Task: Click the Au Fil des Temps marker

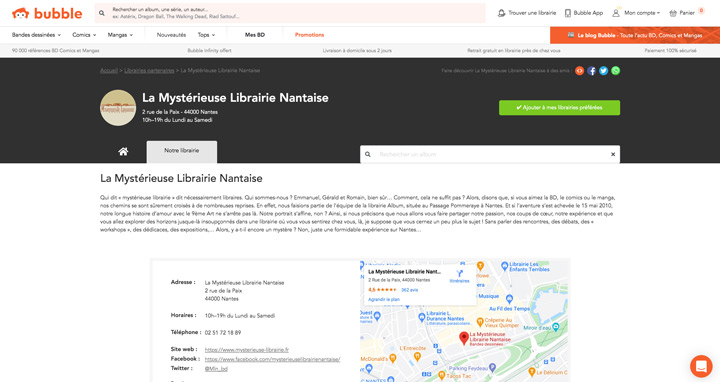Action: [509, 299]
